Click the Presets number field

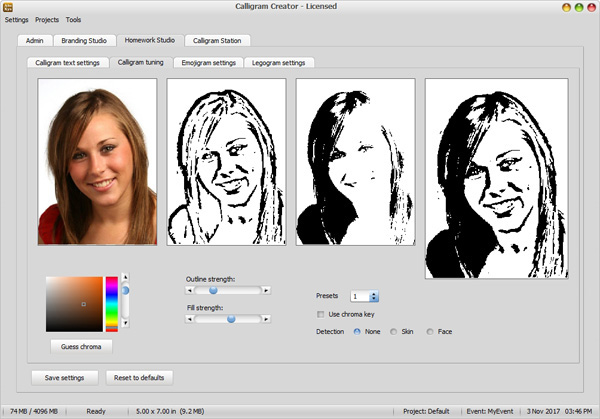[x=360, y=297]
